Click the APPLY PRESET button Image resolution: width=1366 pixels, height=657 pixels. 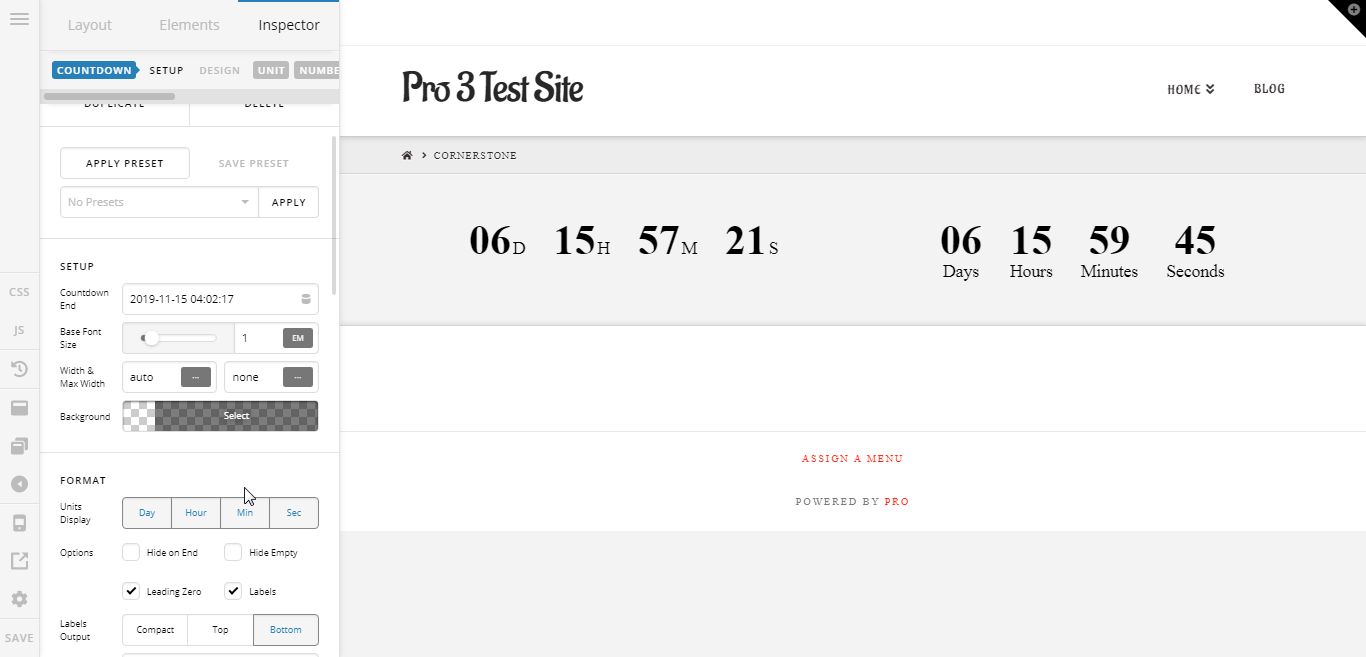(x=125, y=163)
